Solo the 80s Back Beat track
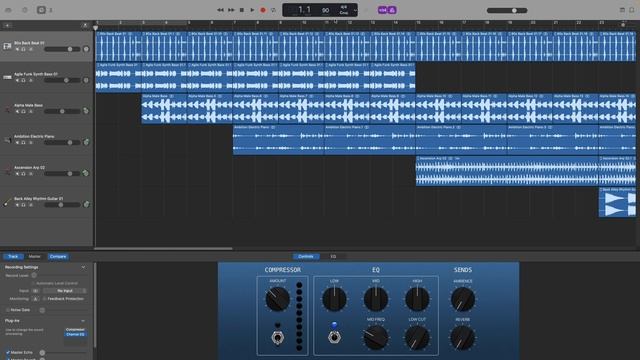The image size is (640, 360). coord(23,49)
